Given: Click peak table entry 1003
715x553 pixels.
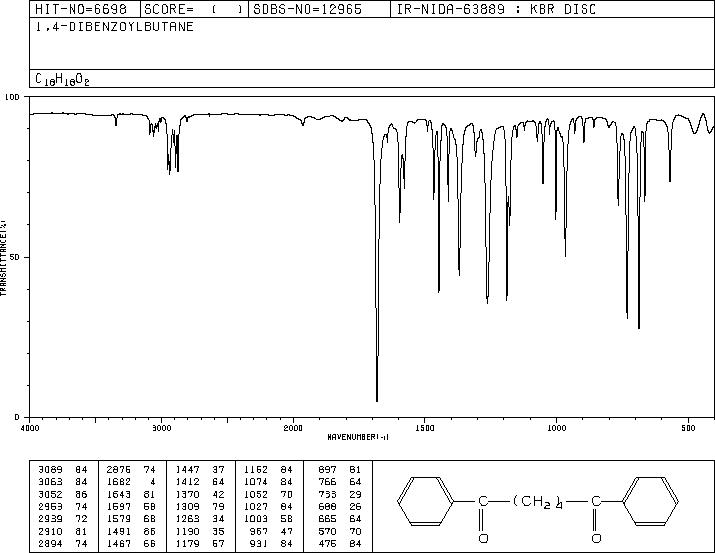Looking at the screenshot, I should tap(256, 519).
